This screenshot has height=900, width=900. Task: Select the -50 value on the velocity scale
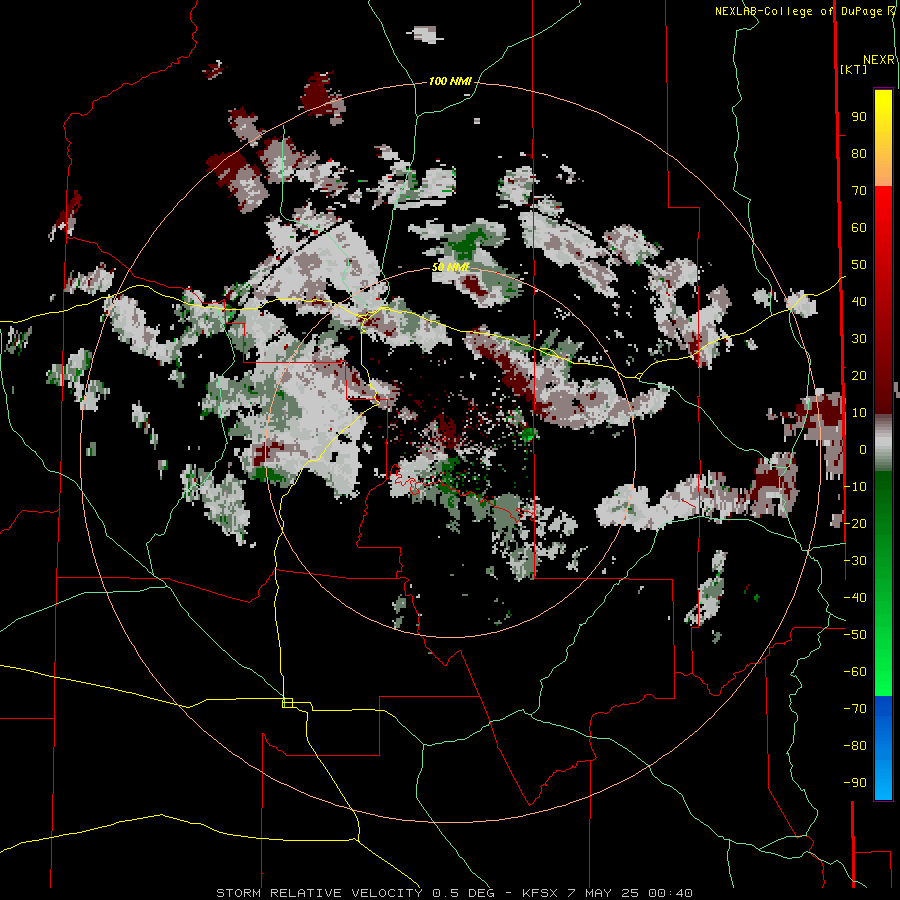[855, 635]
